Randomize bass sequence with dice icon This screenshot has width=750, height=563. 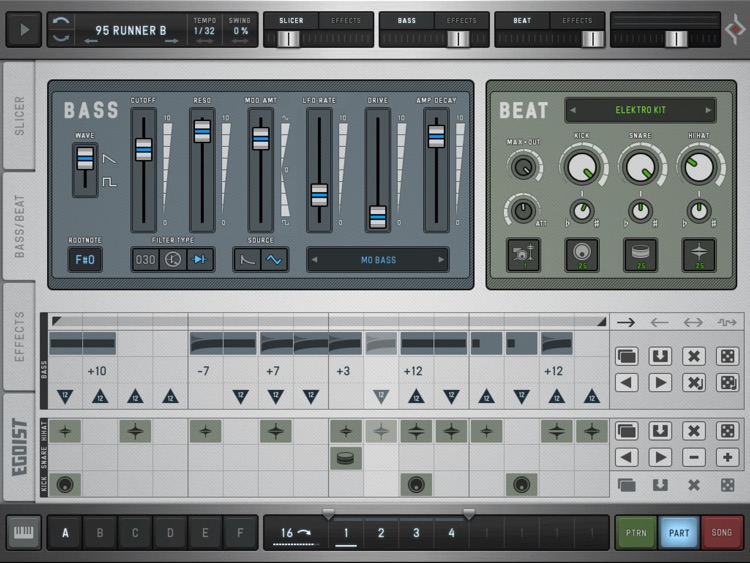[x=728, y=356]
